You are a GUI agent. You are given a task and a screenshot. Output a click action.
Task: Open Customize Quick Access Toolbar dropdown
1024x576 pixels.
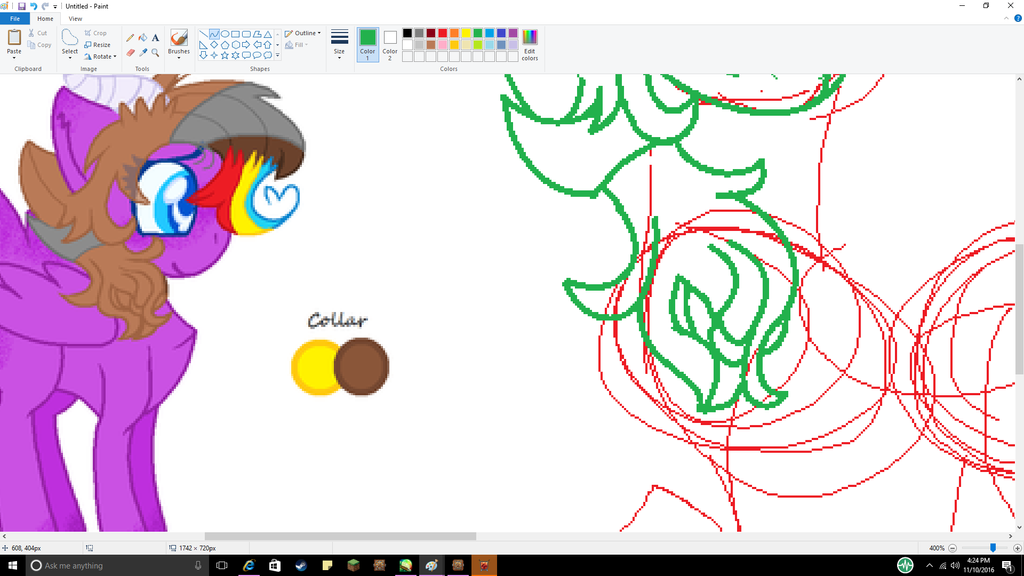[x=56, y=7]
